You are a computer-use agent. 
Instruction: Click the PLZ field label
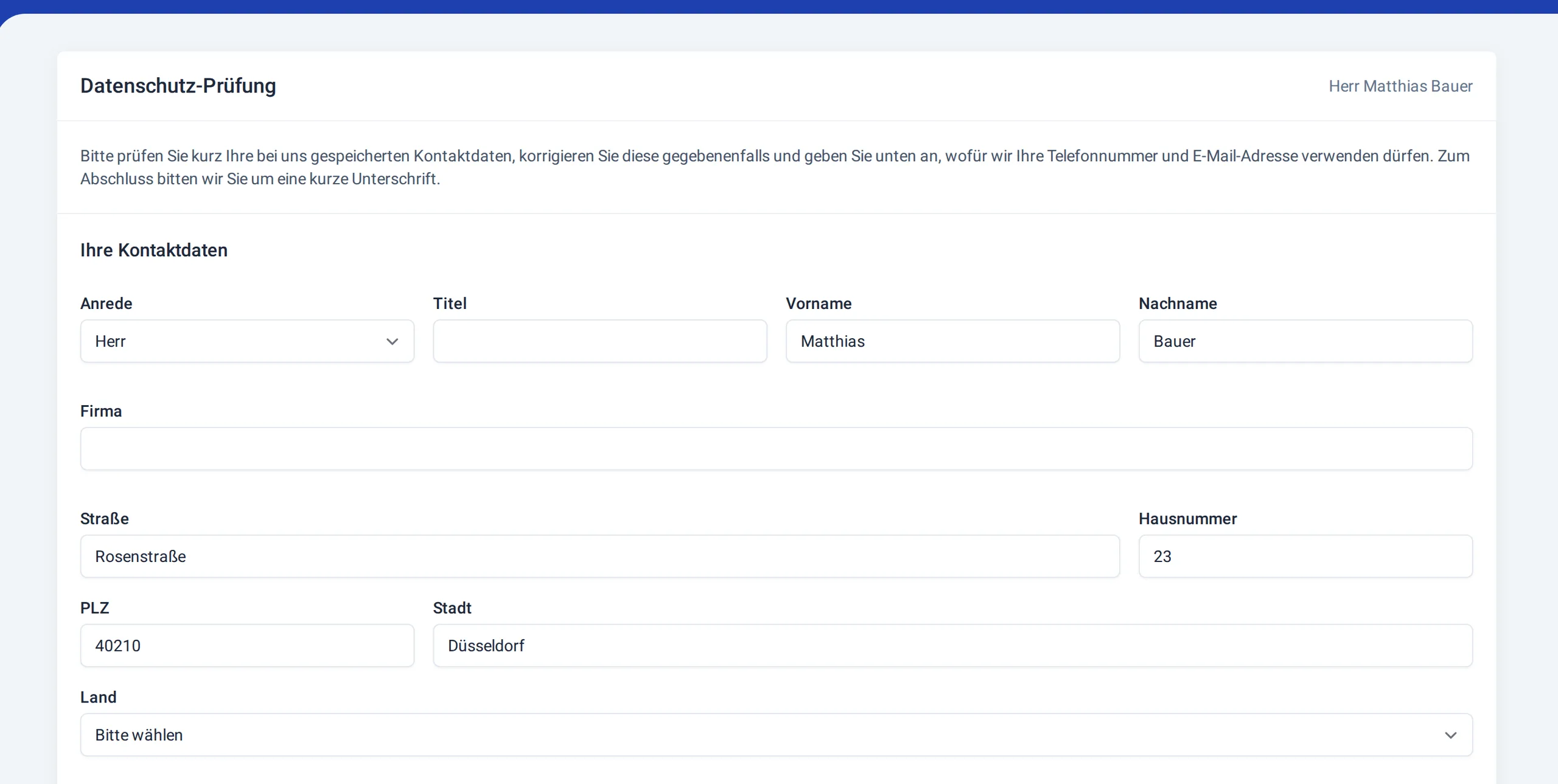point(95,608)
